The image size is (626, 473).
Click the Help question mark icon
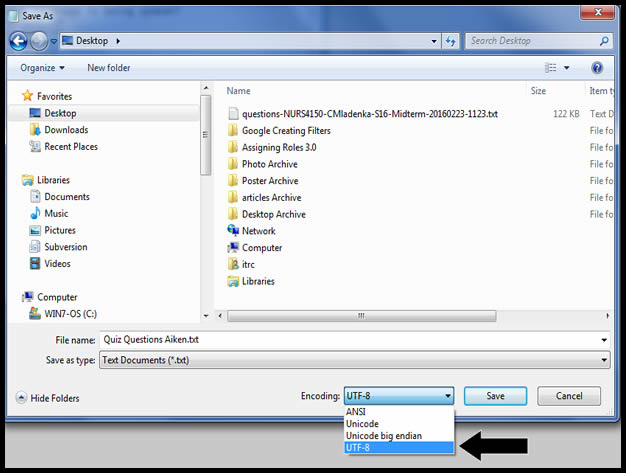click(597, 68)
